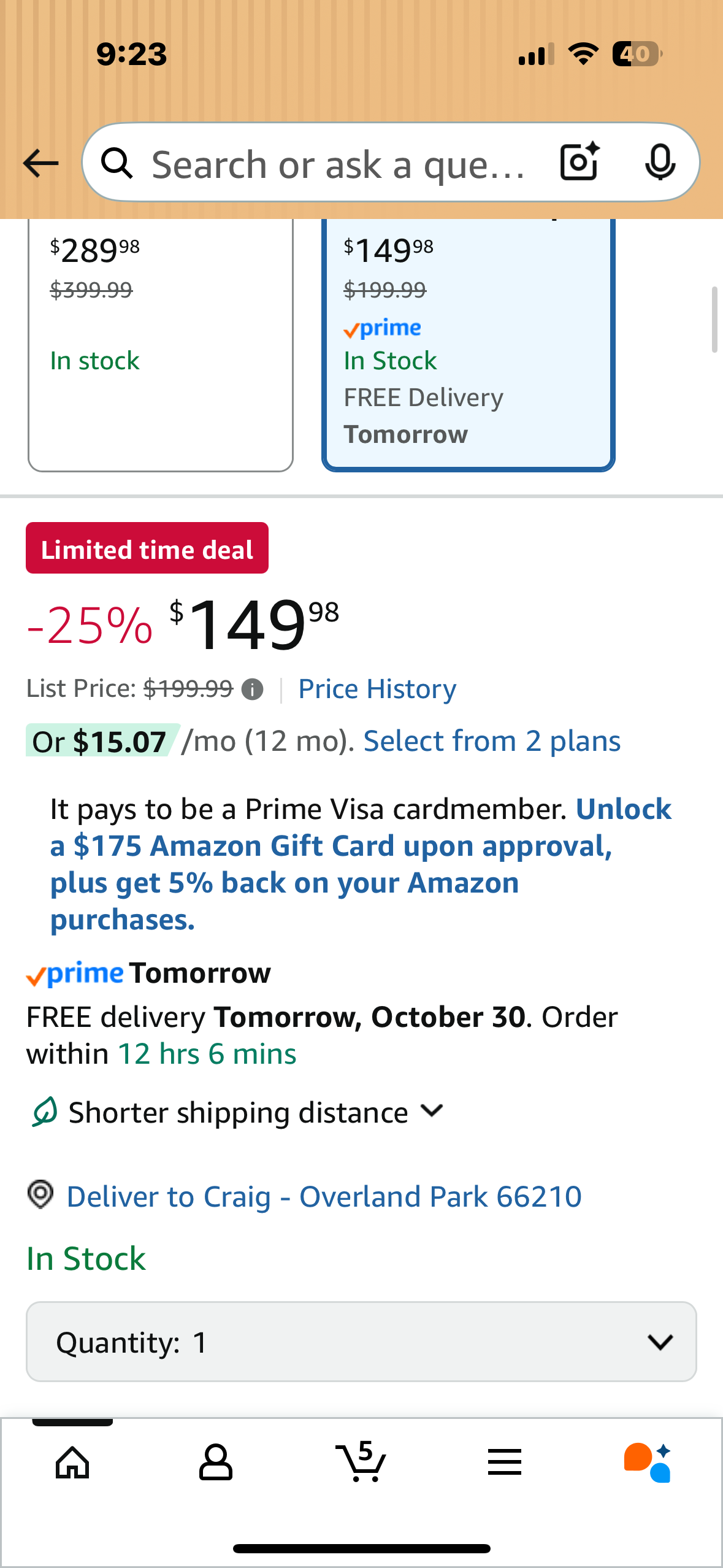The height and width of the screenshot is (1568, 723).
Task: Open the hamburger menu icon
Action: pos(505,1462)
